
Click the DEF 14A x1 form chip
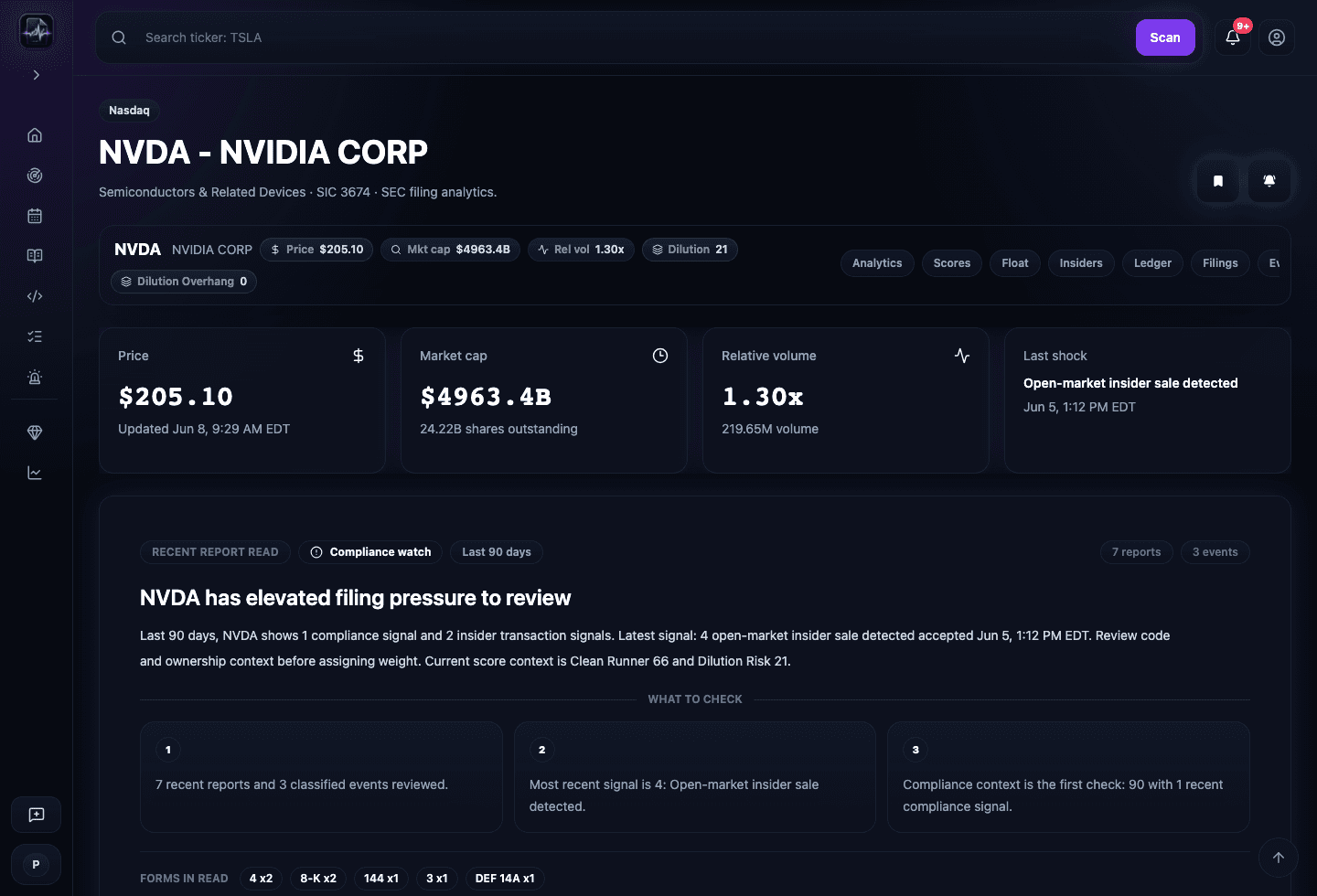[505, 879]
